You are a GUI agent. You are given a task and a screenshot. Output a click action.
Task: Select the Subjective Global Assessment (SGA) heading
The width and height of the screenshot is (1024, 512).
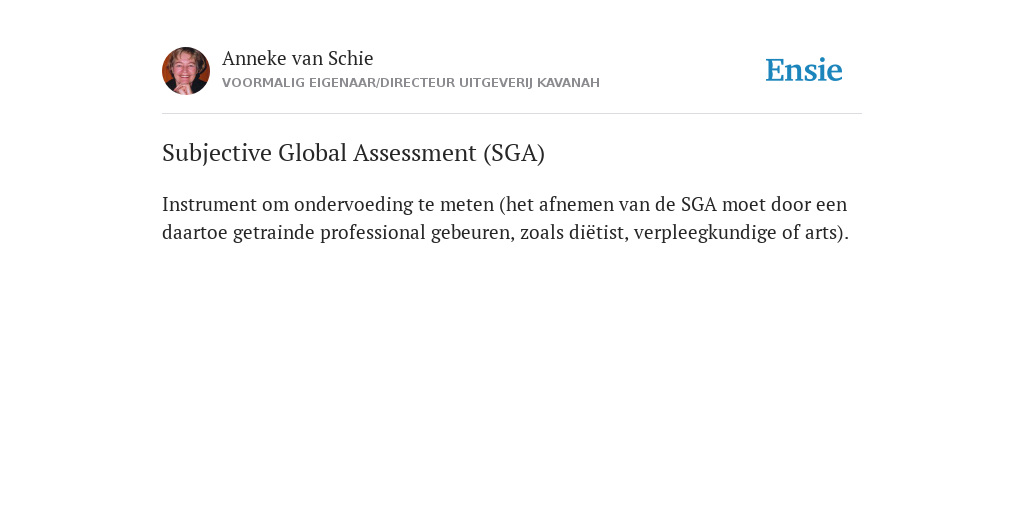pyautogui.click(x=353, y=153)
